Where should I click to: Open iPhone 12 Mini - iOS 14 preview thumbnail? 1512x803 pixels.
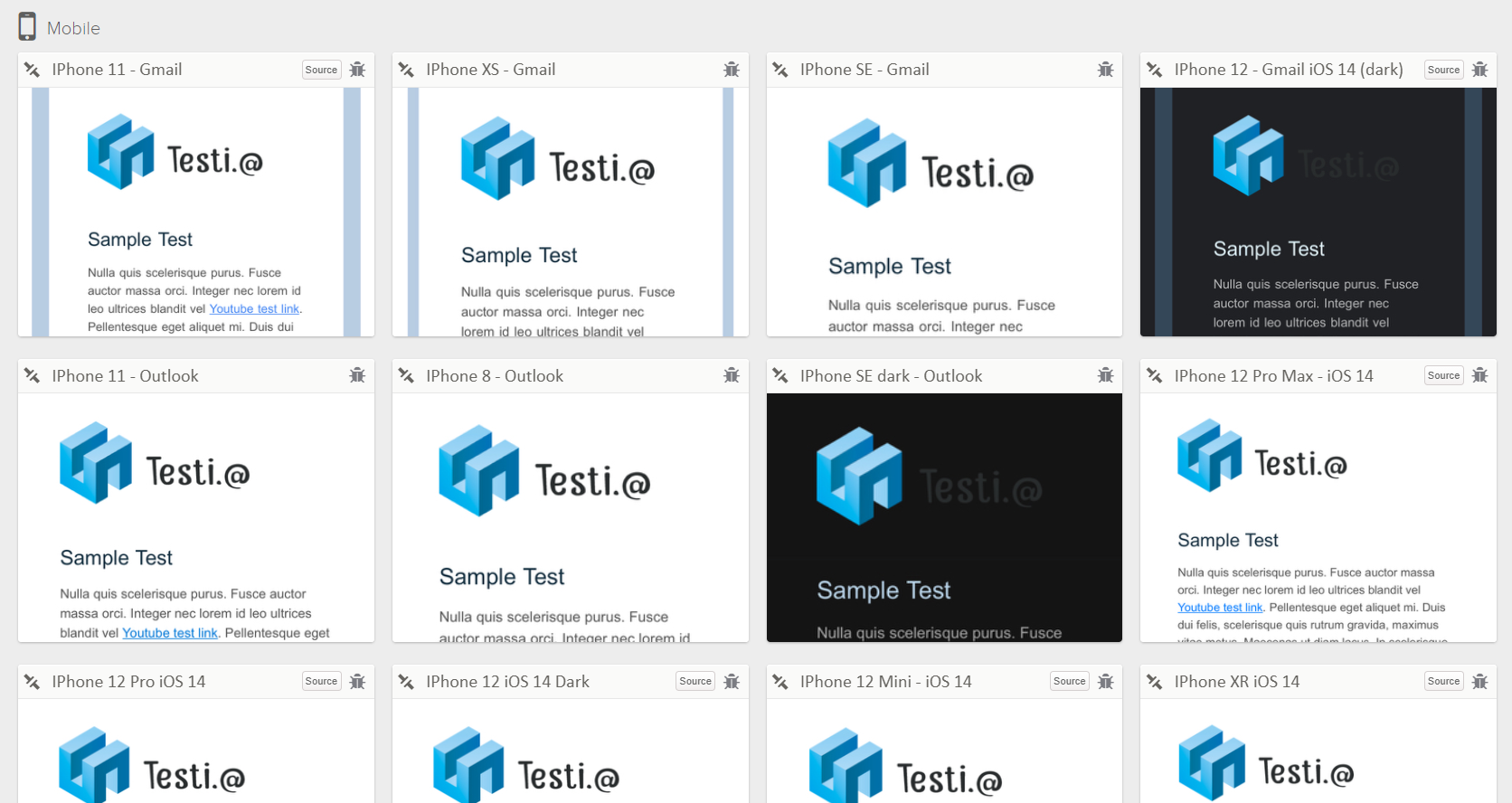click(x=944, y=751)
